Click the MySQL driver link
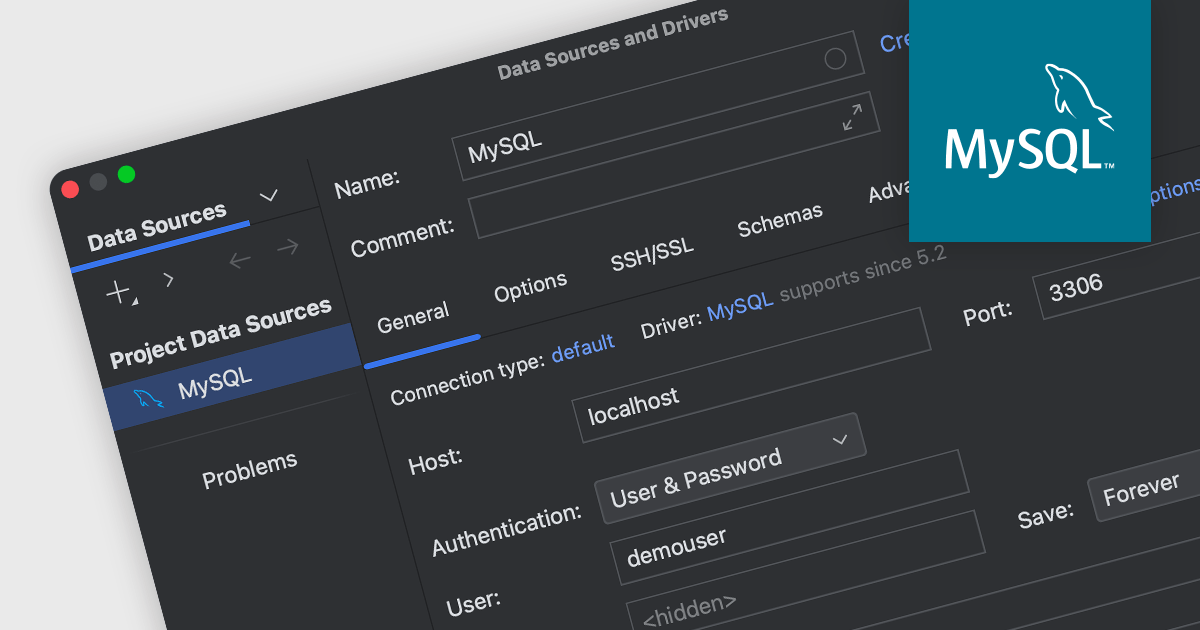The height and width of the screenshot is (630, 1200). (740, 305)
